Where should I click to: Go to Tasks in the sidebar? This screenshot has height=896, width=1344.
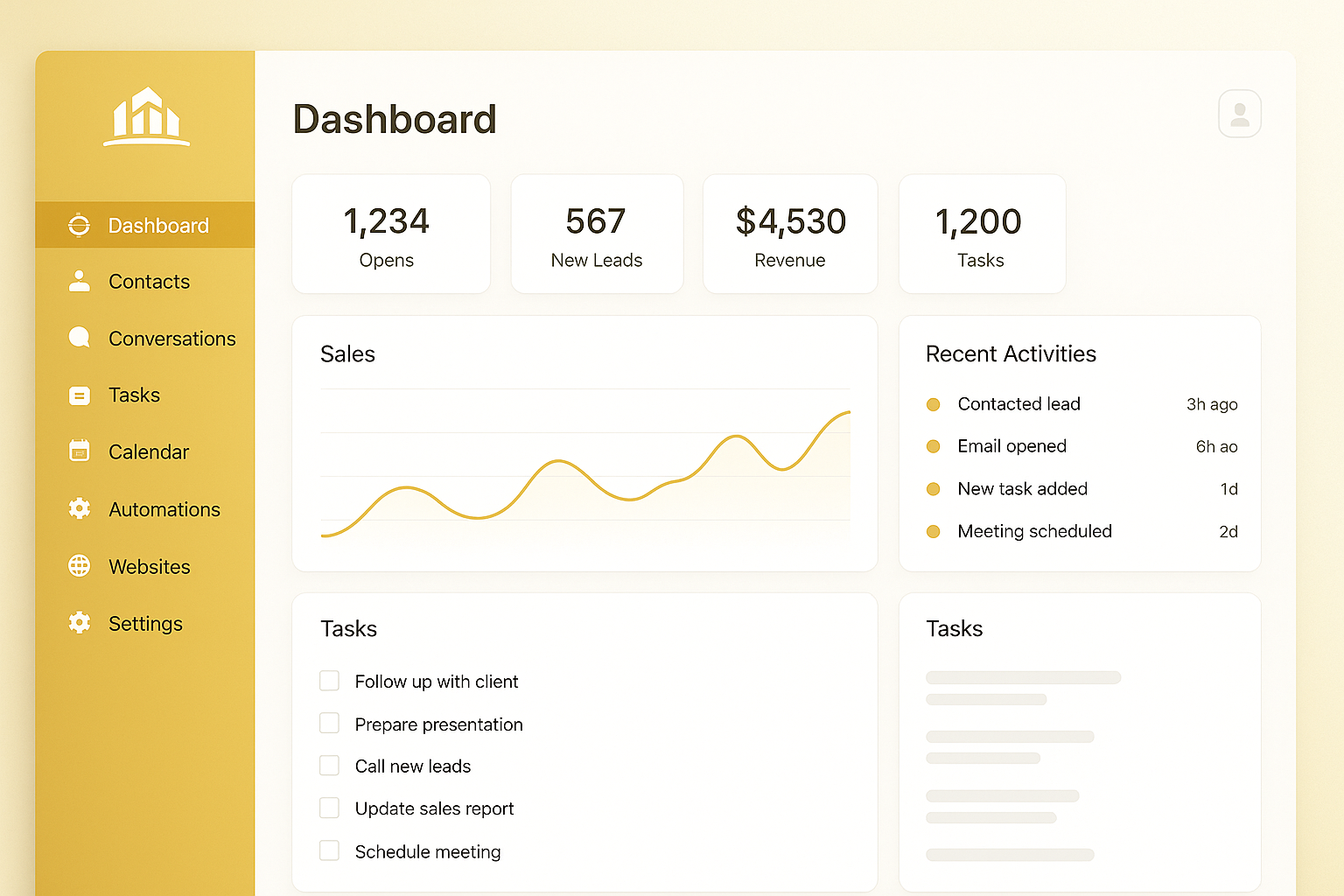point(134,395)
